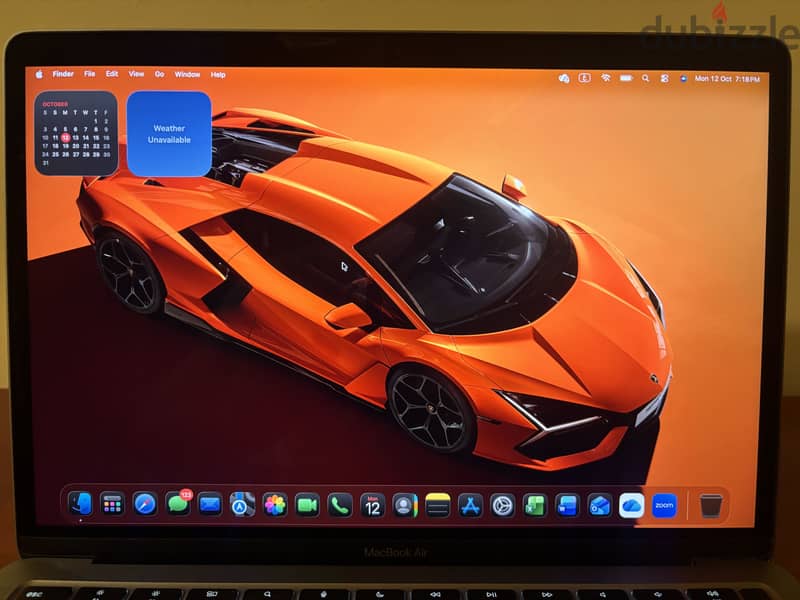Image resolution: width=800 pixels, height=600 pixels.
Task: Open the Edit menu
Action: 112,74
